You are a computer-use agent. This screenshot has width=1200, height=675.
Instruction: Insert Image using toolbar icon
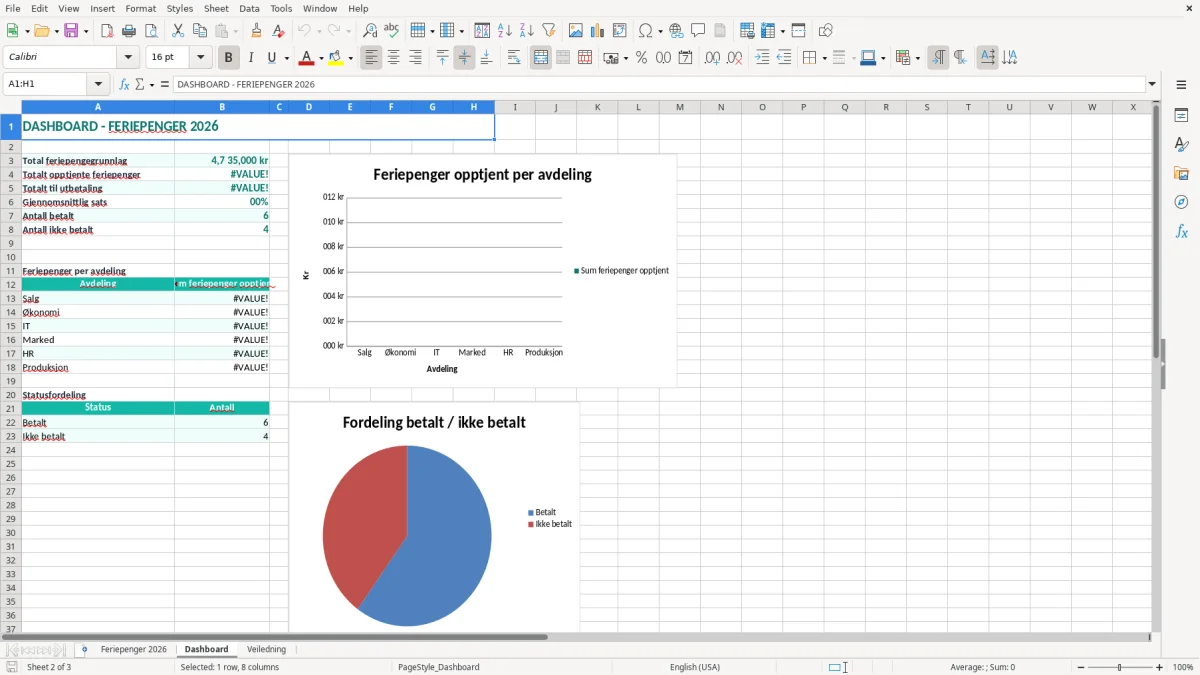[576, 31]
